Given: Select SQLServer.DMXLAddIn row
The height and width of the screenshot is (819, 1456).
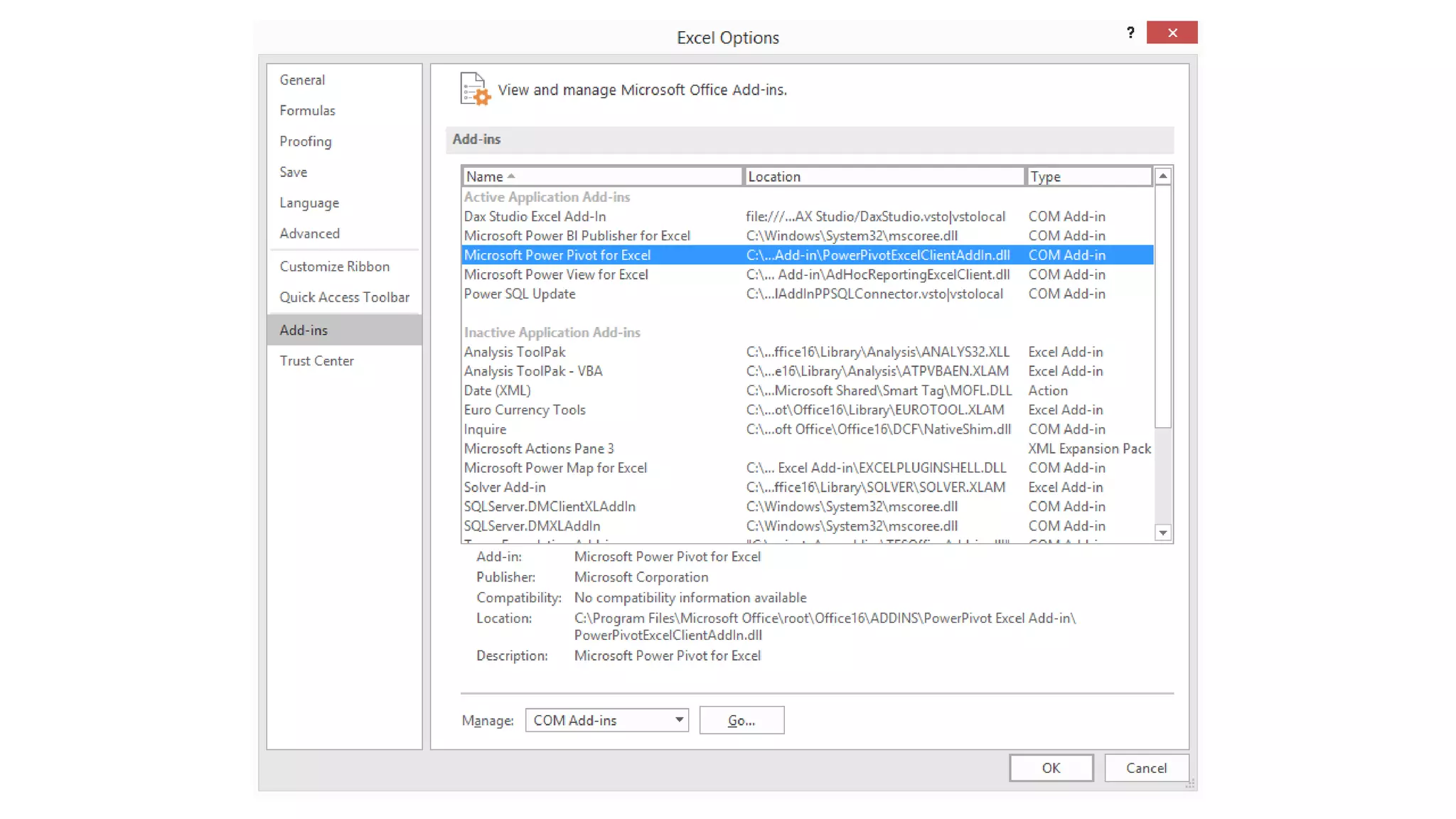Looking at the screenshot, I should (807, 526).
